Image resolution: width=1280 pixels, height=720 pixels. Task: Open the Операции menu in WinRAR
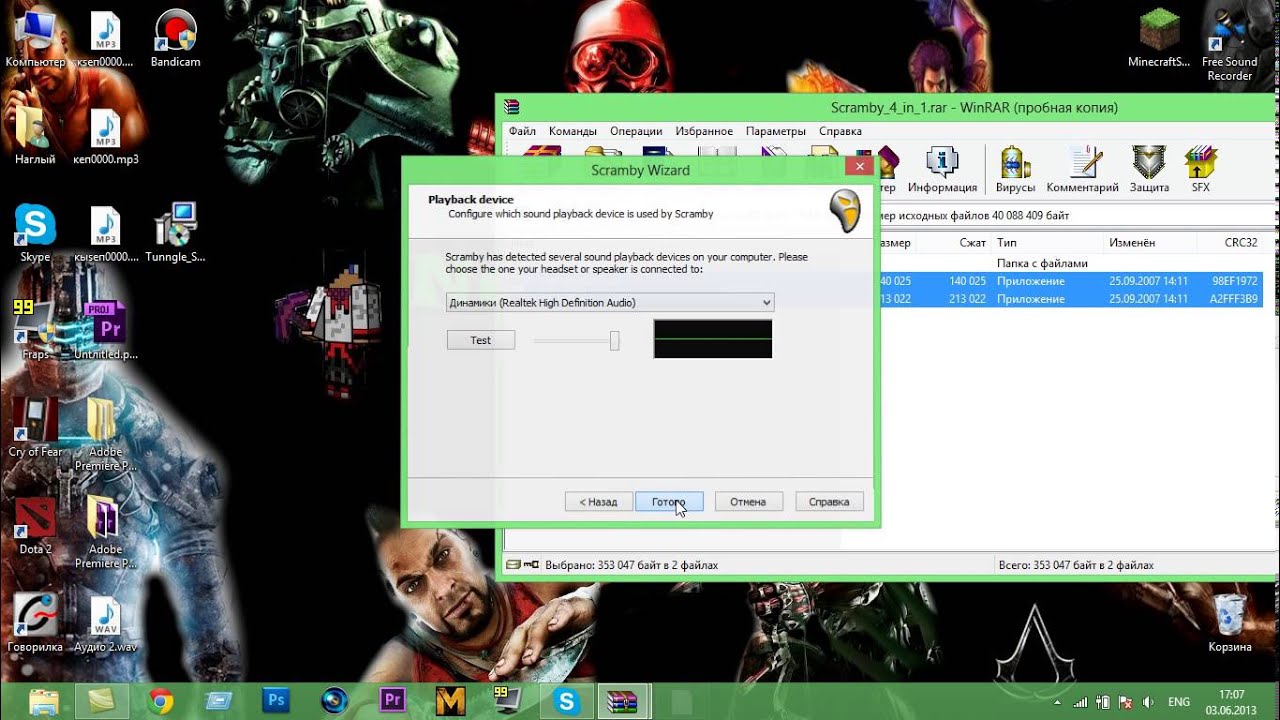(636, 131)
